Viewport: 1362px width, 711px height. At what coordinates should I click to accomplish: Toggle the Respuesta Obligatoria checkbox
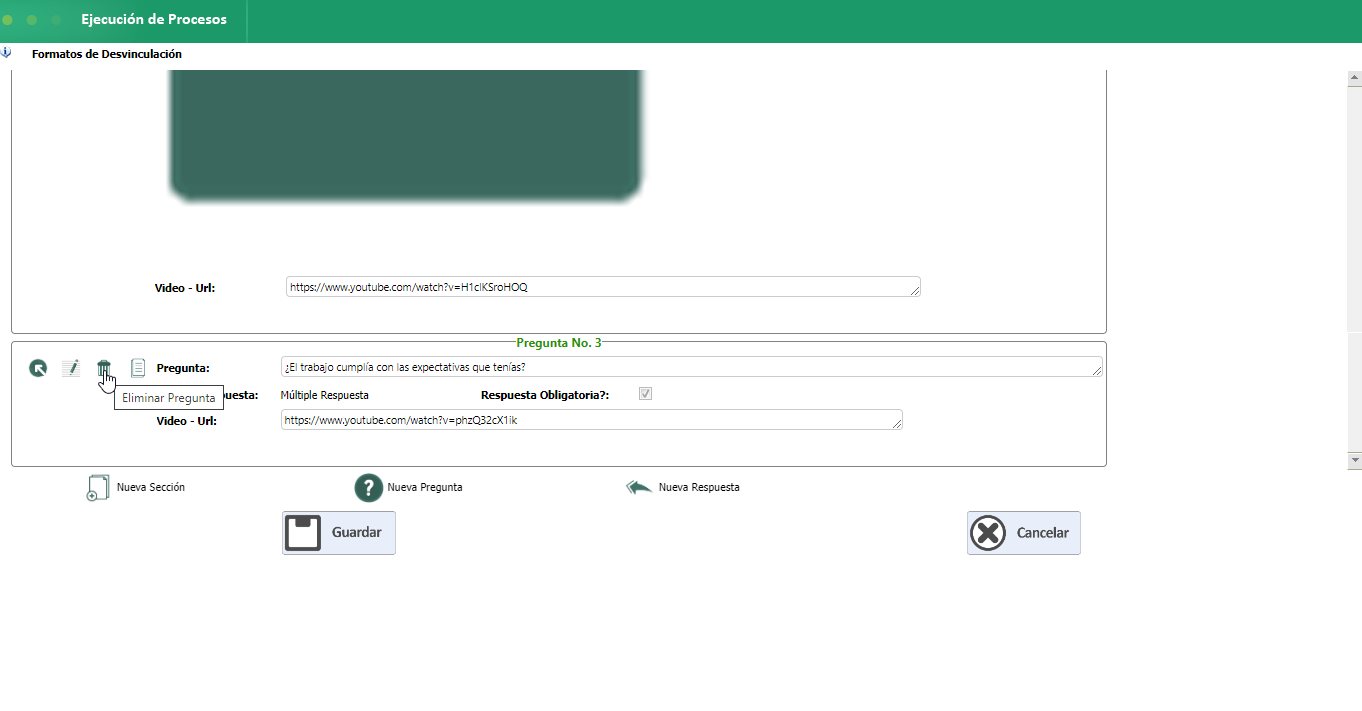[x=645, y=394]
